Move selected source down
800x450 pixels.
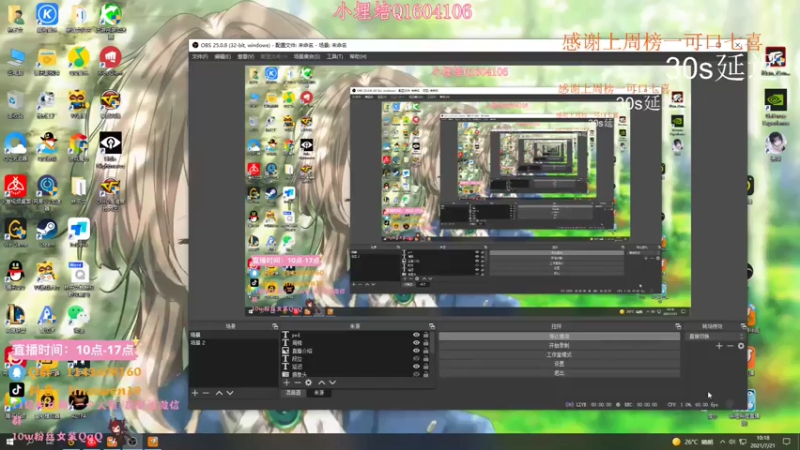[333, 383]
